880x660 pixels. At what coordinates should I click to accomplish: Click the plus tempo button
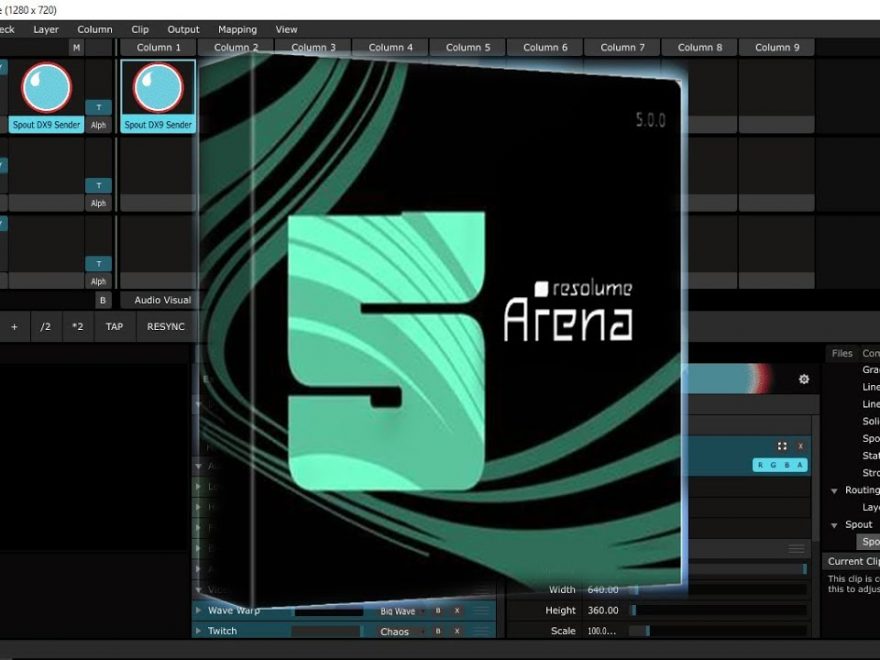coord(15,327)
